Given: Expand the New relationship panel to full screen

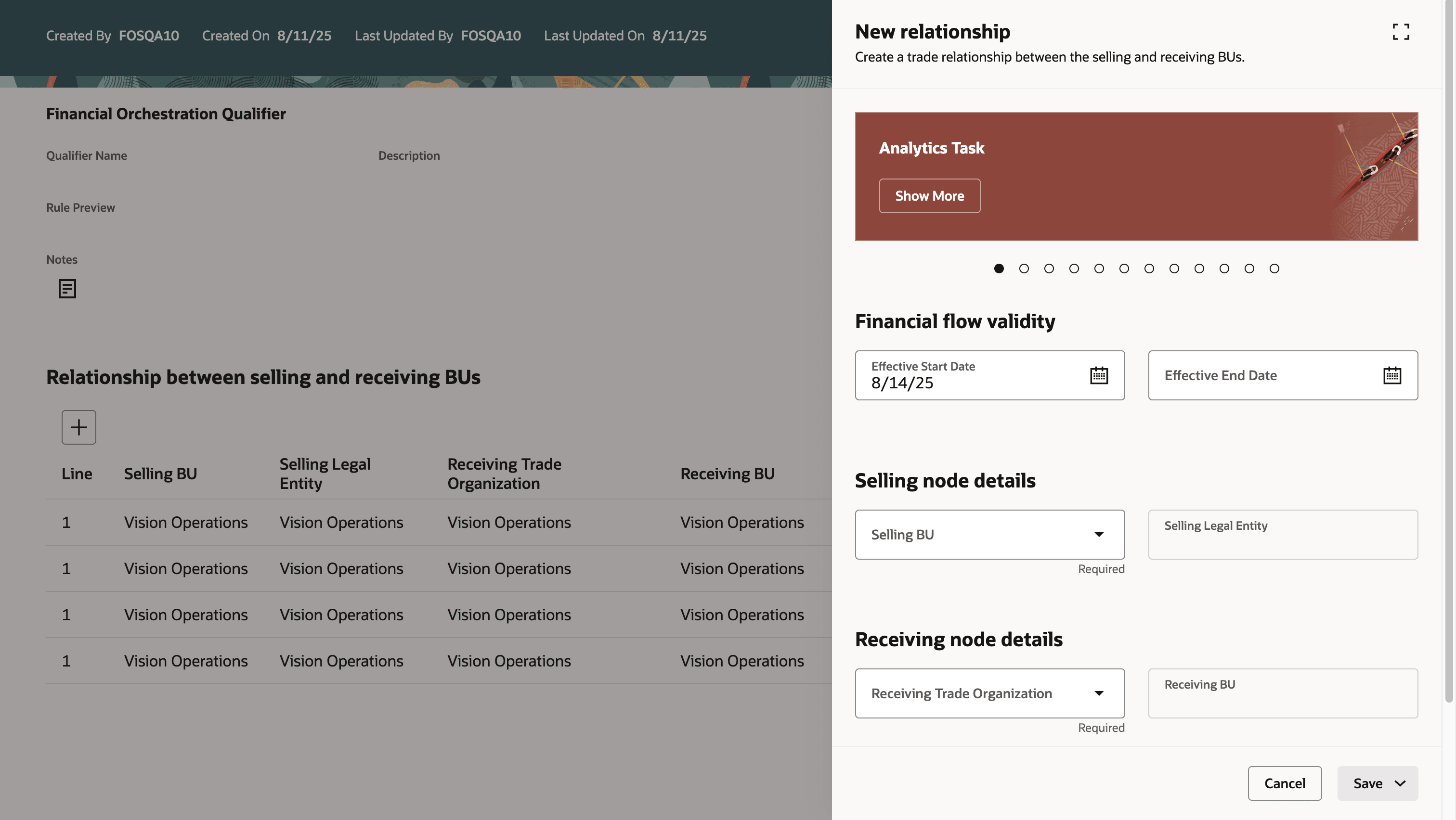Looking at the screenshot, I should click(1400, 32).
